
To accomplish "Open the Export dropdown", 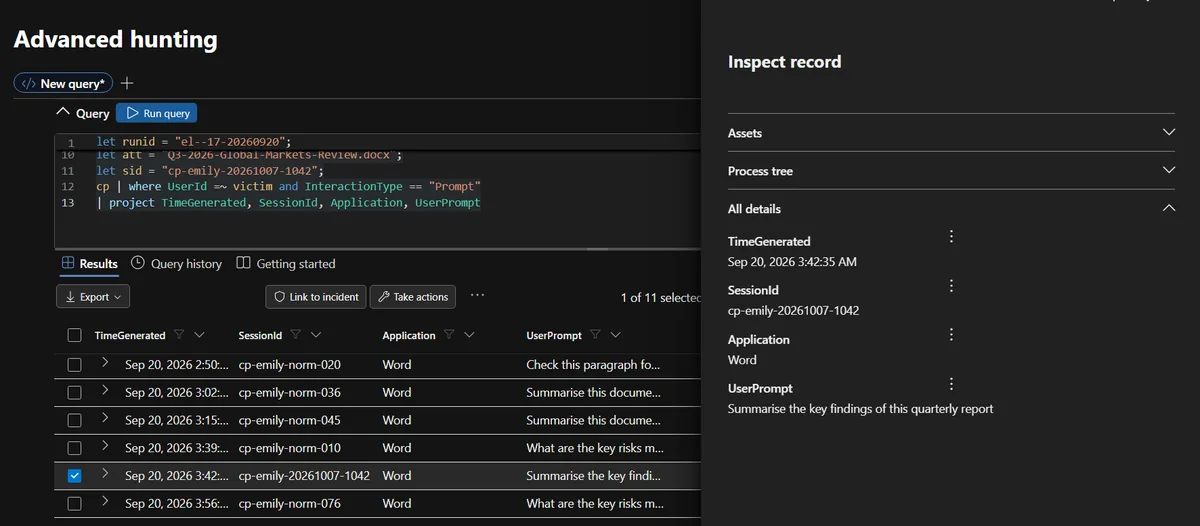I will click(93, 297).
